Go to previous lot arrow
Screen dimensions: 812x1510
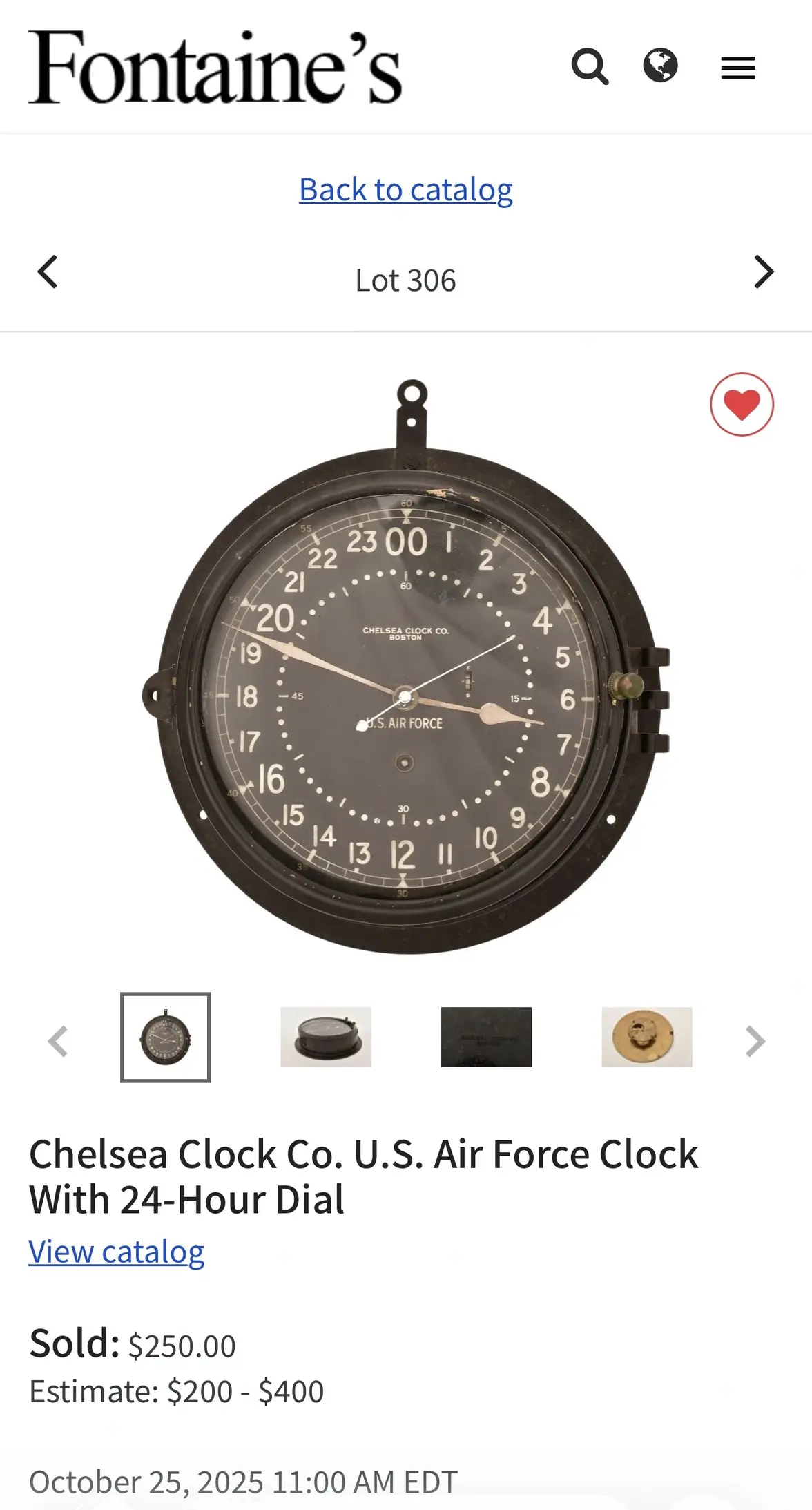47,271
